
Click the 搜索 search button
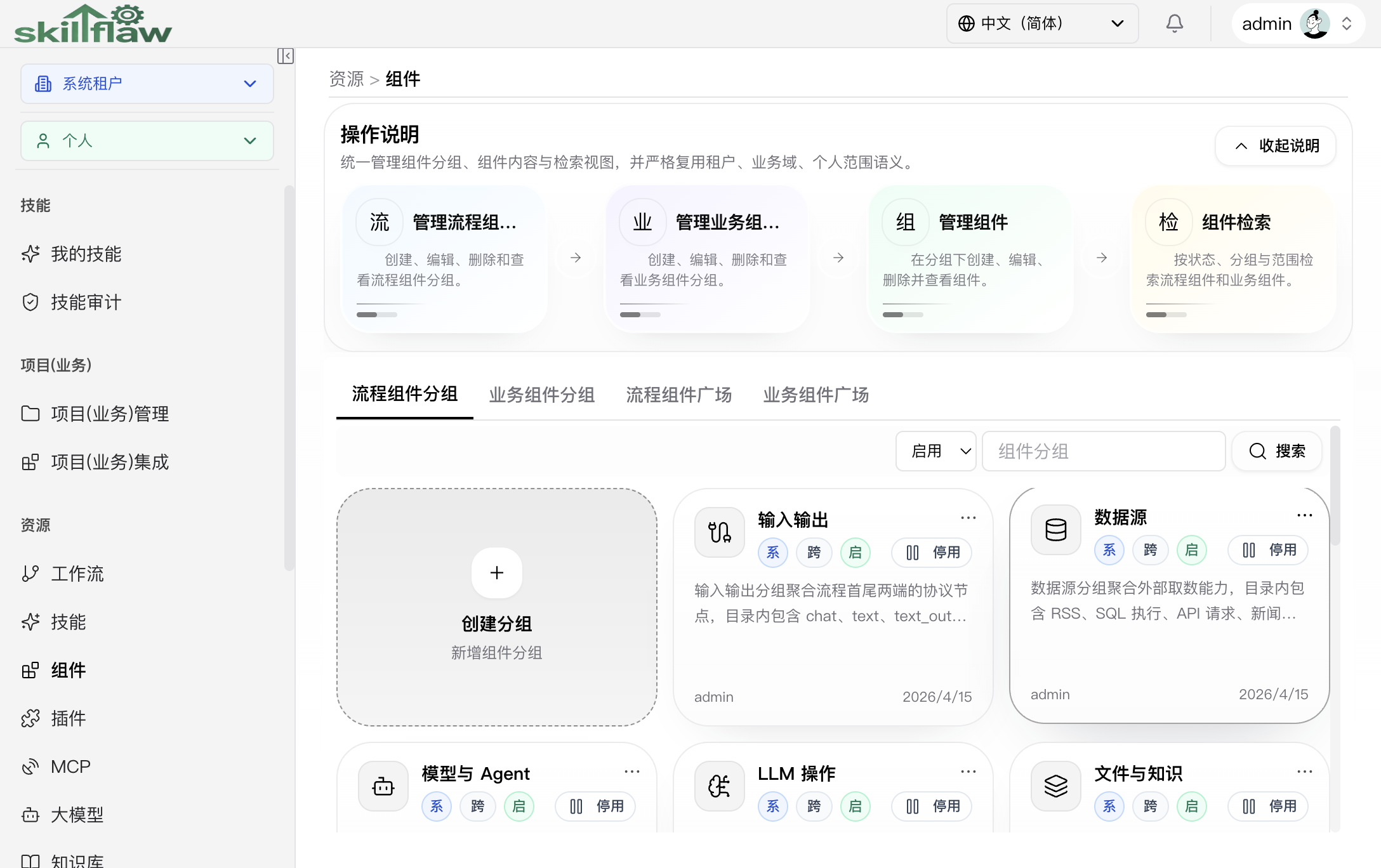(1277, 451)
